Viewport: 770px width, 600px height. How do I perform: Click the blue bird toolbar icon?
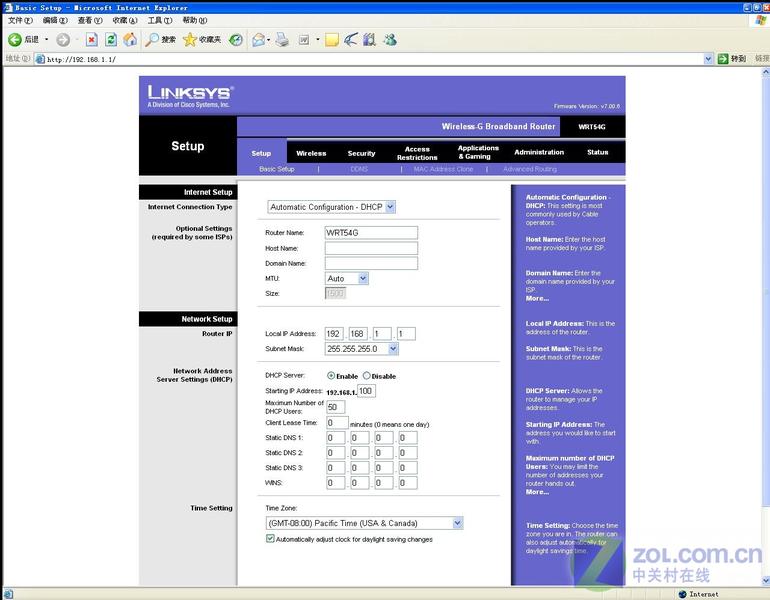click(x=351, y=40)
